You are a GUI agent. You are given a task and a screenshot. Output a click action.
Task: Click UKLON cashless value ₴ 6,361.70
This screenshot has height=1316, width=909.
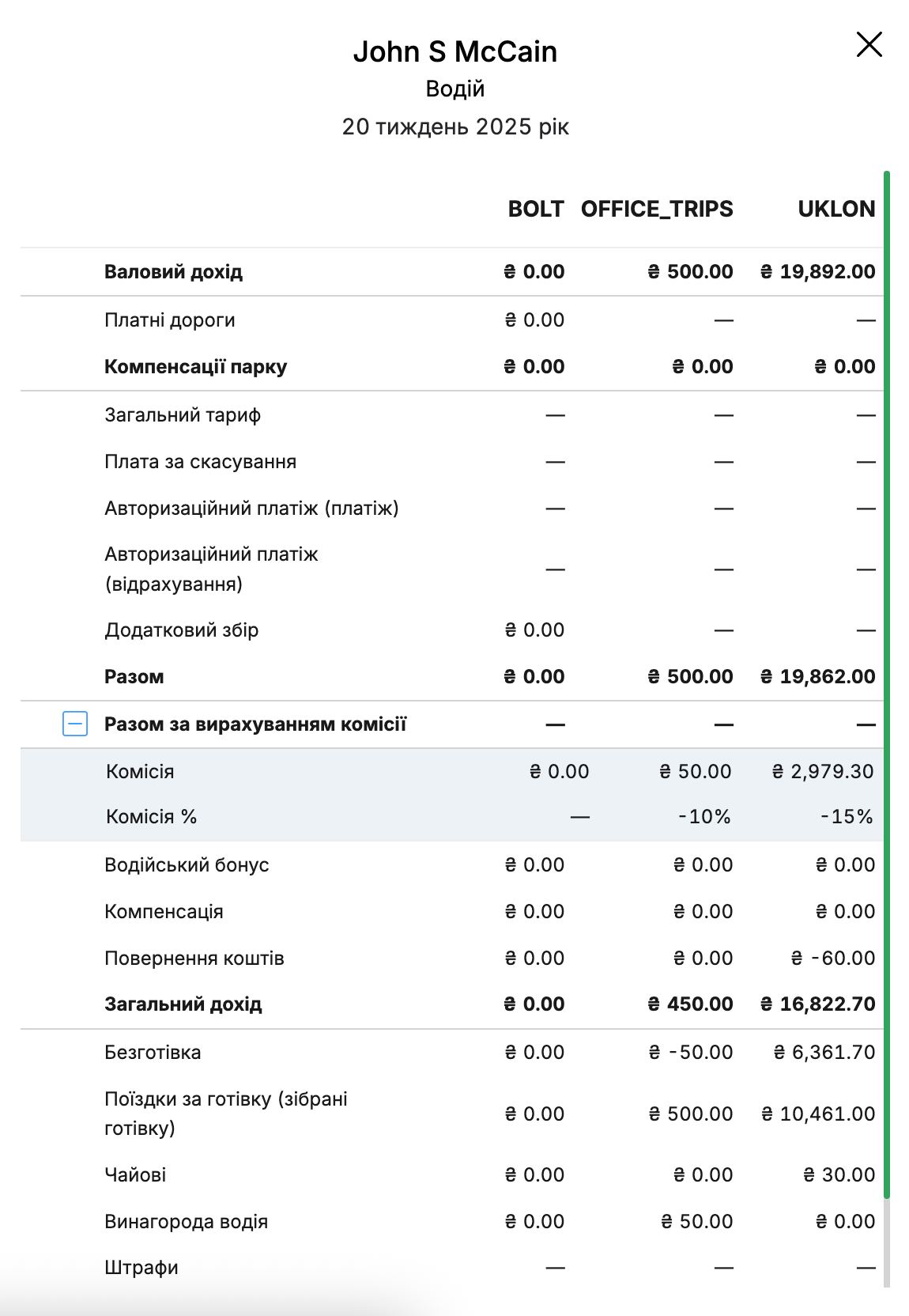click(824, 1053)
